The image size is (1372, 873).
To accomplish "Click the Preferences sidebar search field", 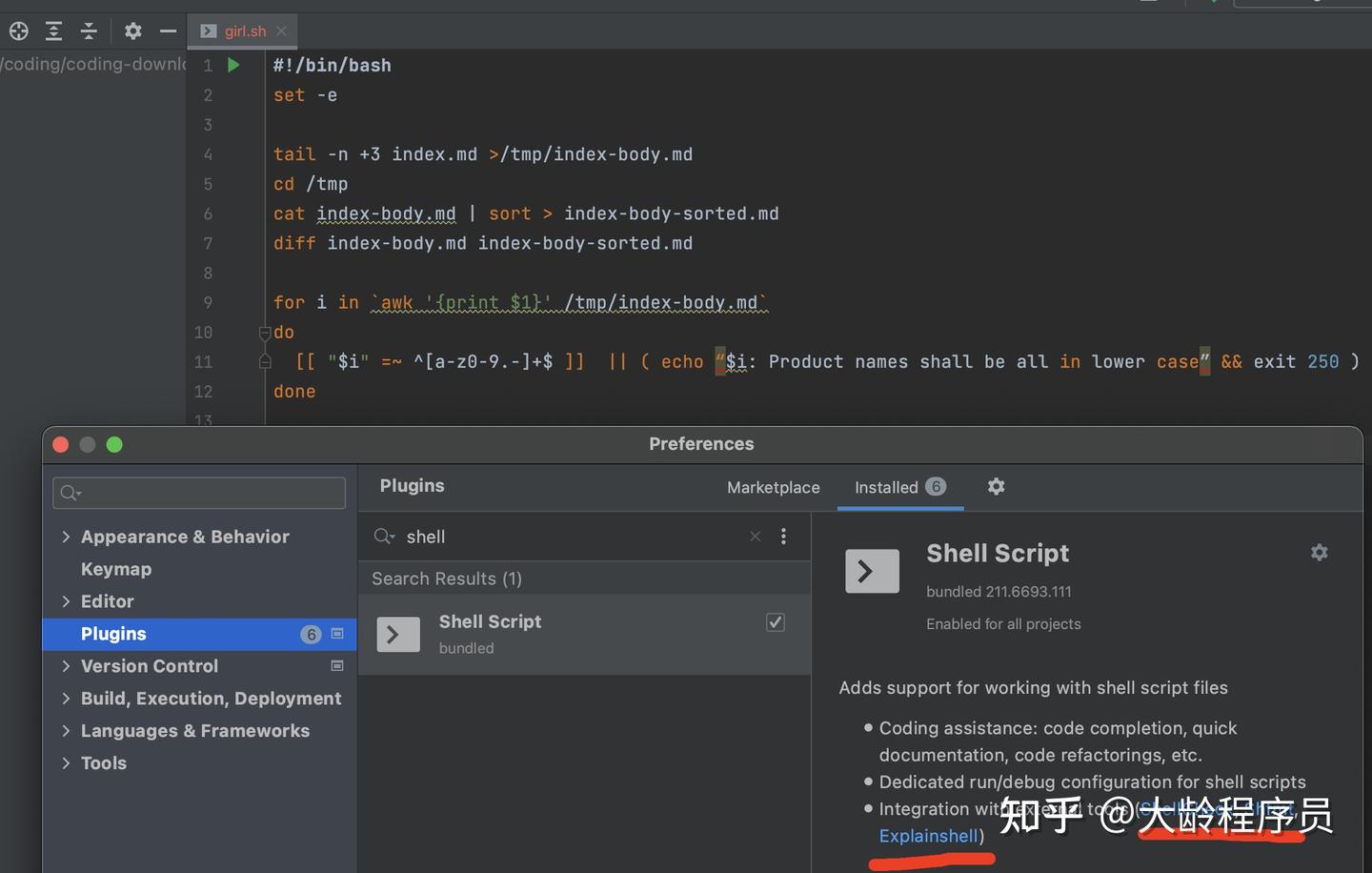I will click(x=199, y=493).
